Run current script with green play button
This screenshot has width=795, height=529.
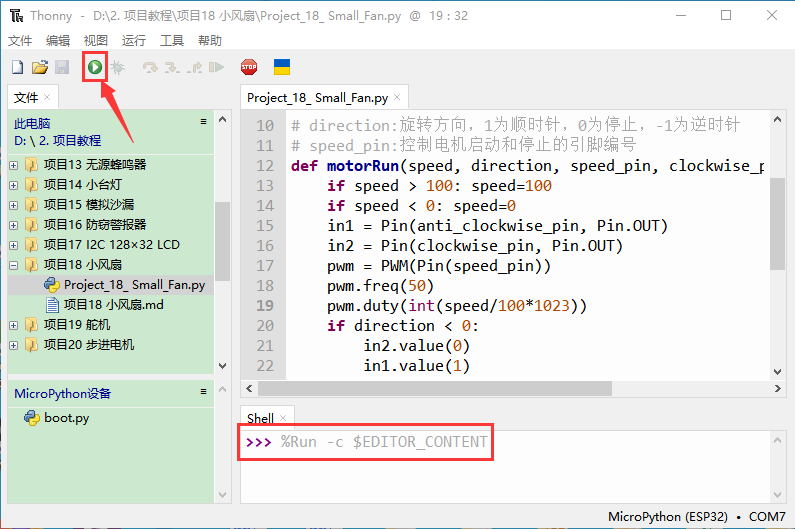point(94,67)
